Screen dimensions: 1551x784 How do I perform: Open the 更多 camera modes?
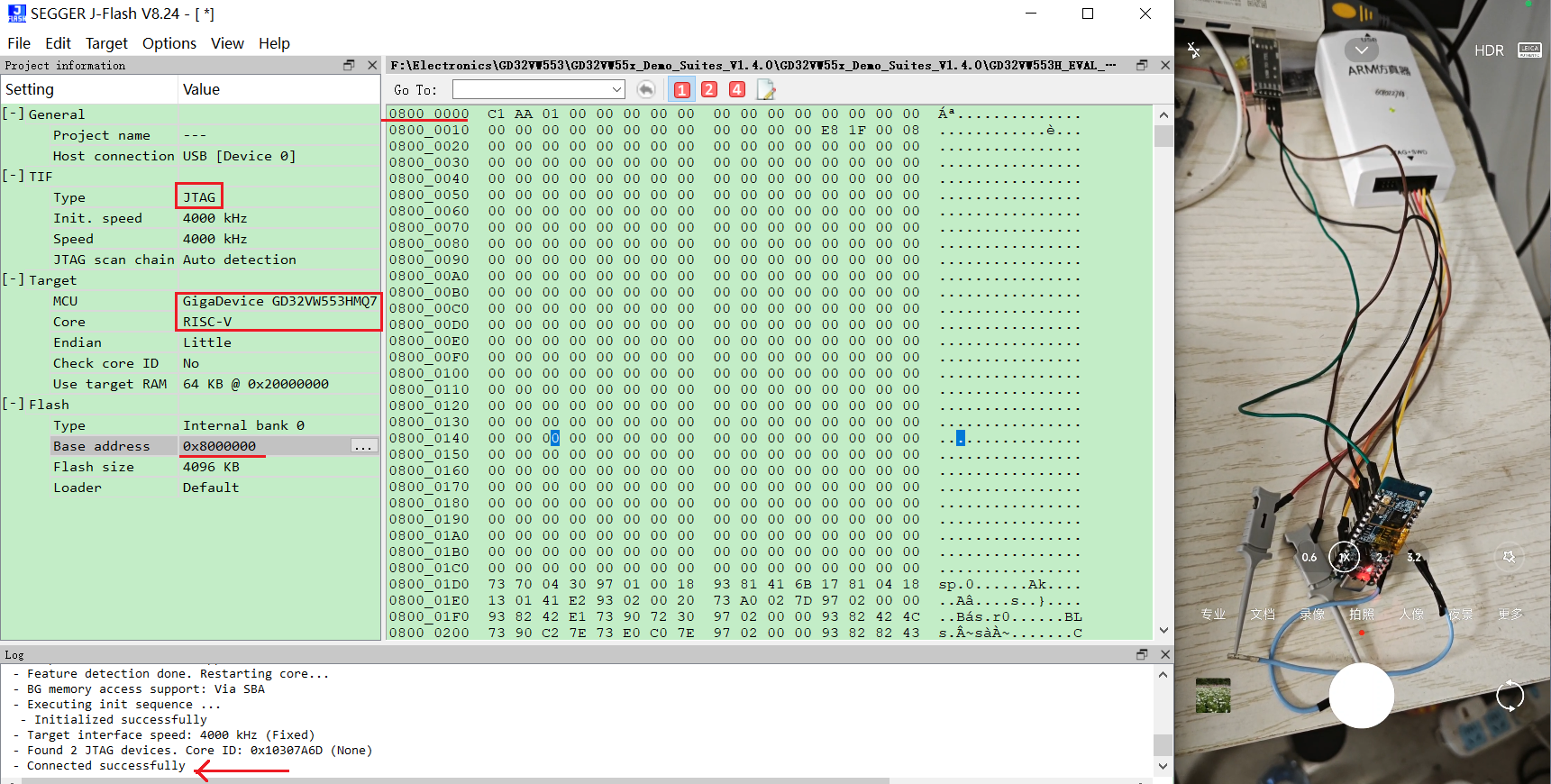pyautogui.click(x=1510, y=614)
